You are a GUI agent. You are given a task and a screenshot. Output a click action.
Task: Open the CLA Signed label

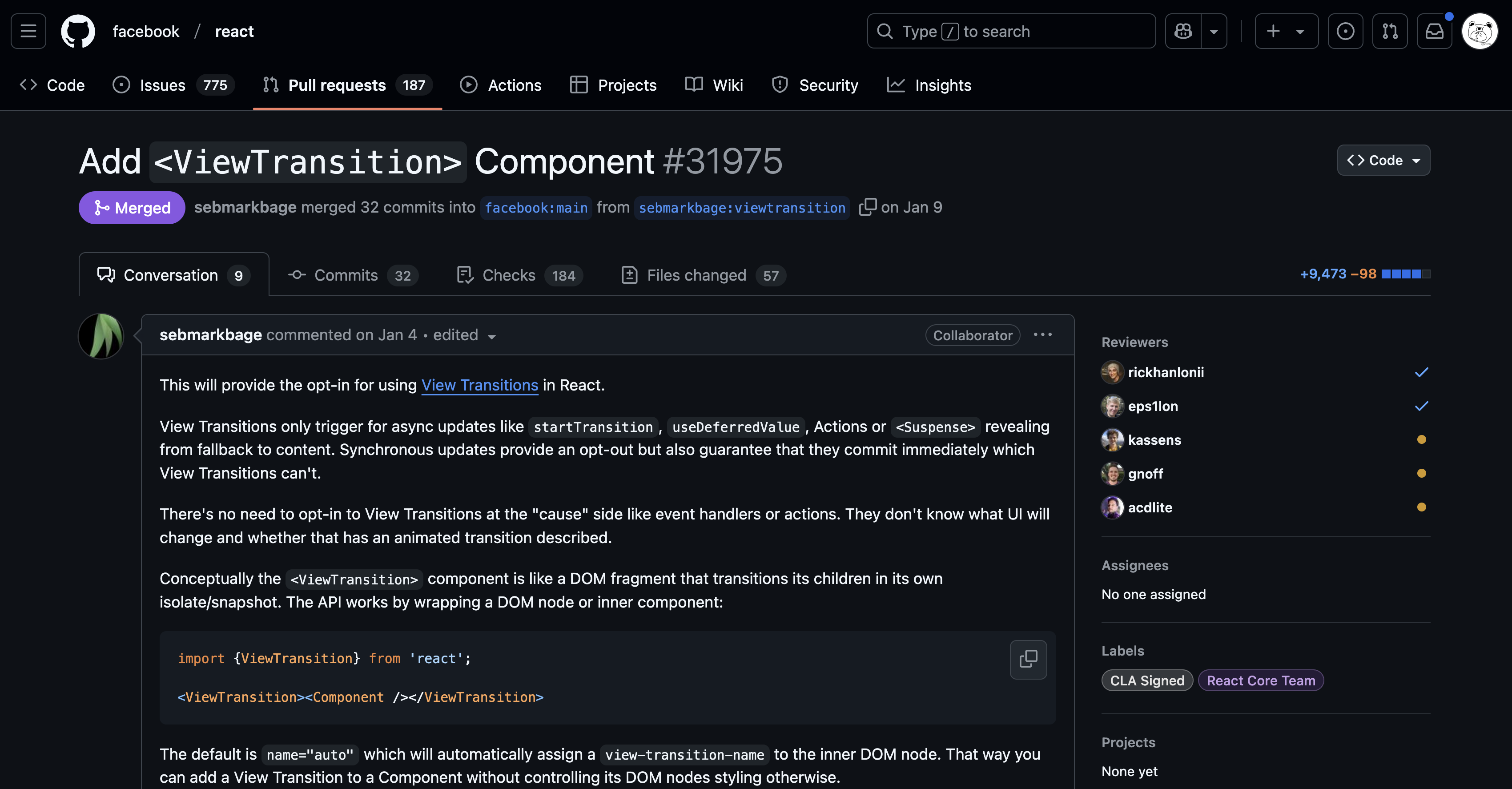point(1147,680)
